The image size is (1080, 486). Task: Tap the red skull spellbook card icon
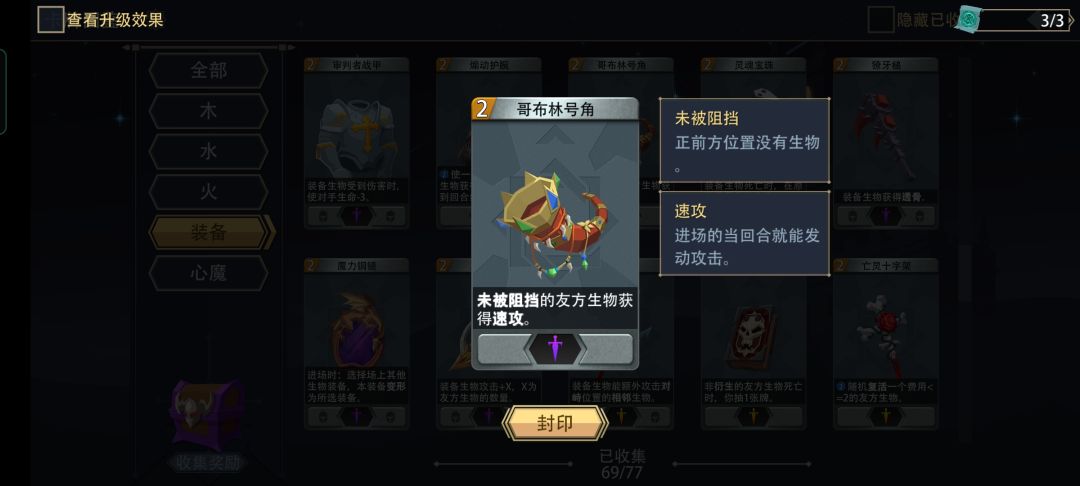pyautogui.click(x=752, y=337)
